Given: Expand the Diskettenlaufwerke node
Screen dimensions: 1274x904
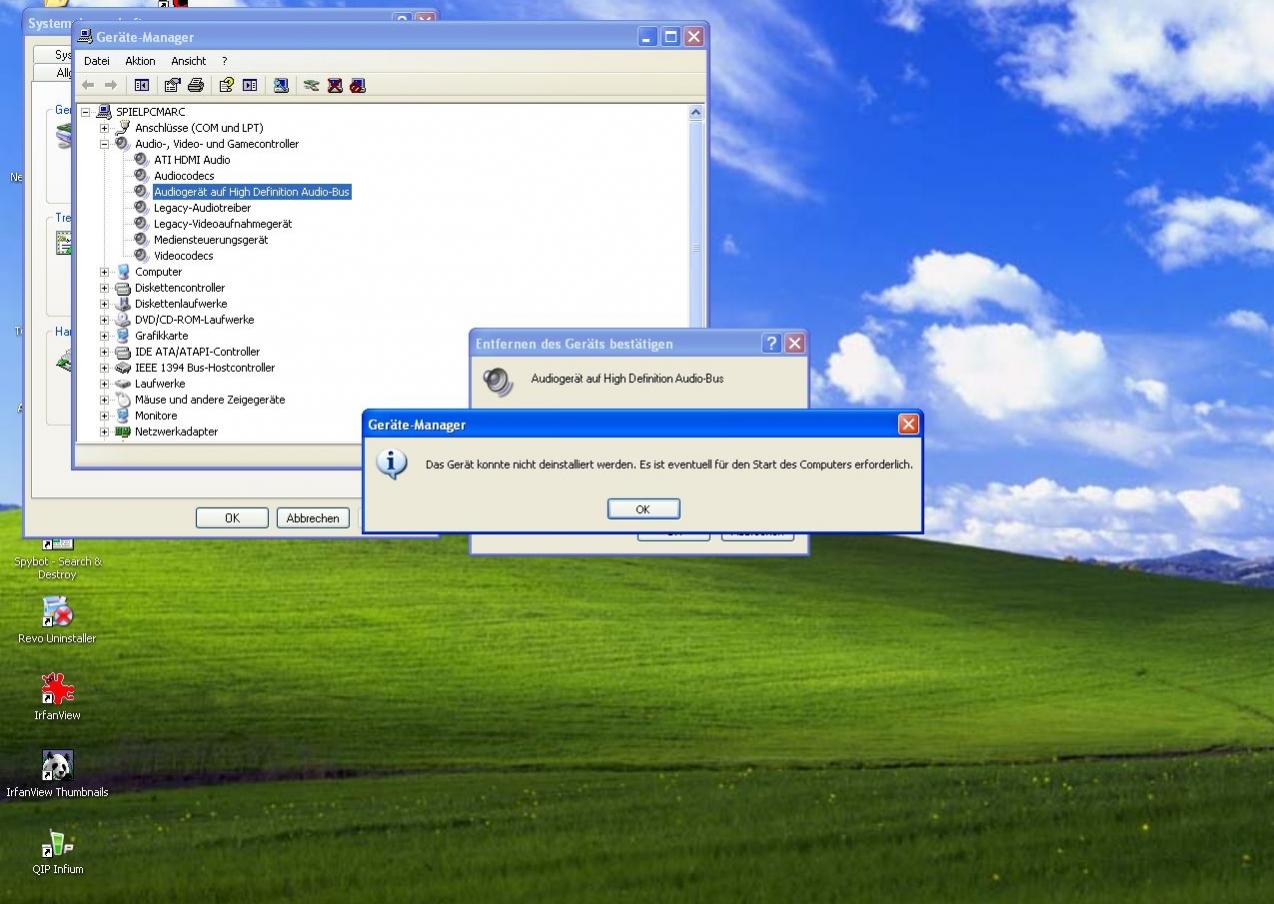Looking at the screenshot, I should pyautogui.click(x=104, y=304).
